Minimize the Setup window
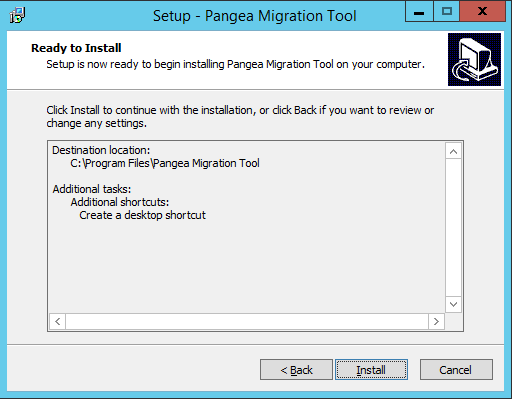The image size is (512, 399). pos(419,12)
